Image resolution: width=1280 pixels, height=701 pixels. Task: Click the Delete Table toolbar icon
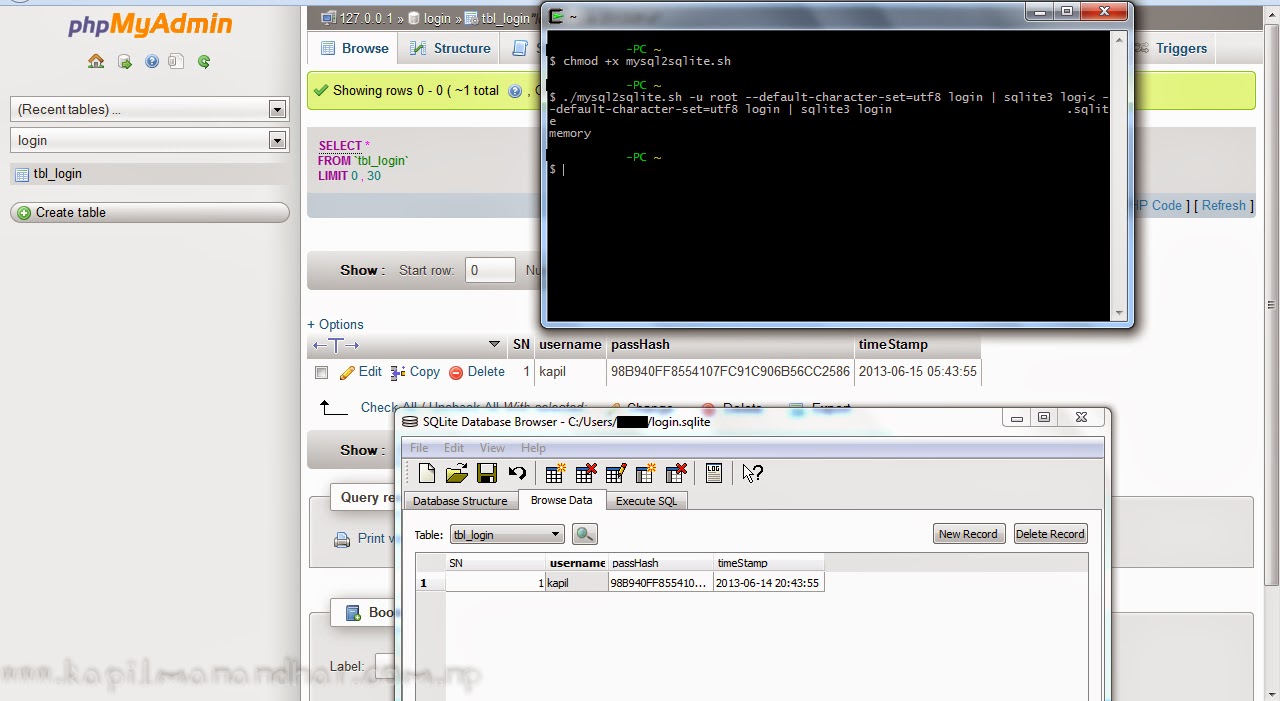586,473
